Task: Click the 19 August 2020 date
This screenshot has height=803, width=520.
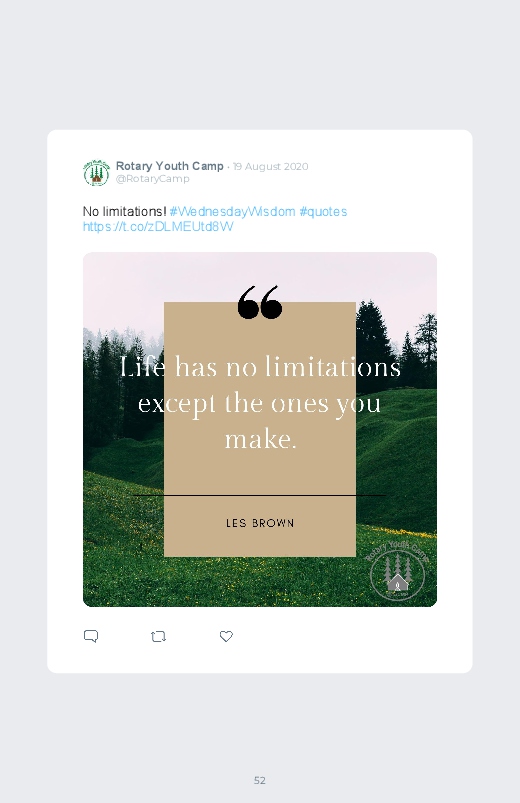Action: pyautogui.click(x=271, y=166)
